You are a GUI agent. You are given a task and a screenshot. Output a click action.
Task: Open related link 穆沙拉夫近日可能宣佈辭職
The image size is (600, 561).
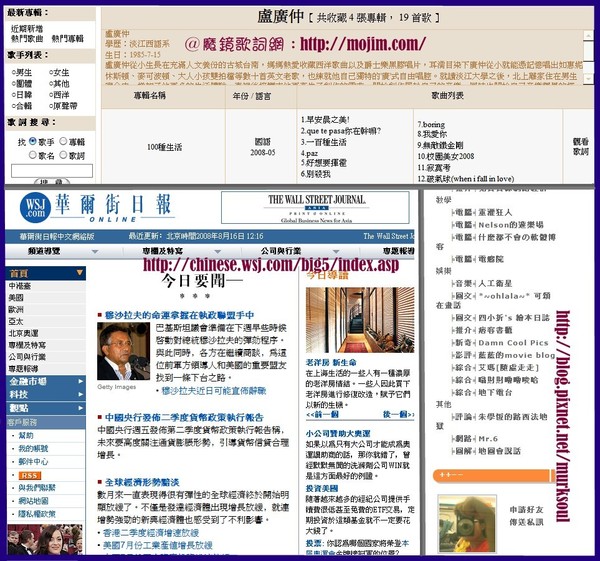(214, 391)
